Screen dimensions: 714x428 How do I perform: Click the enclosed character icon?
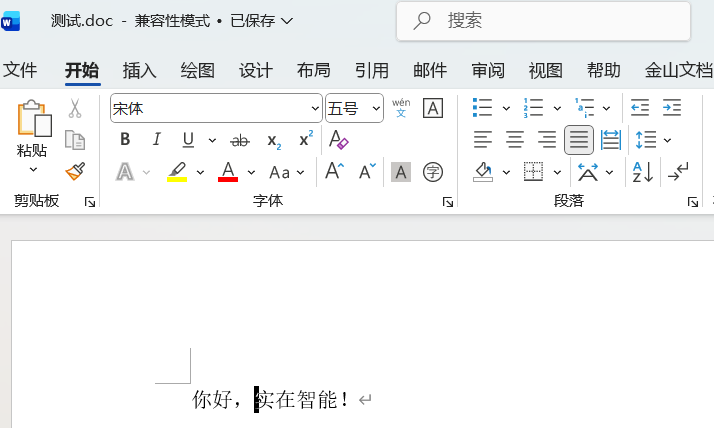click(433, 172)
